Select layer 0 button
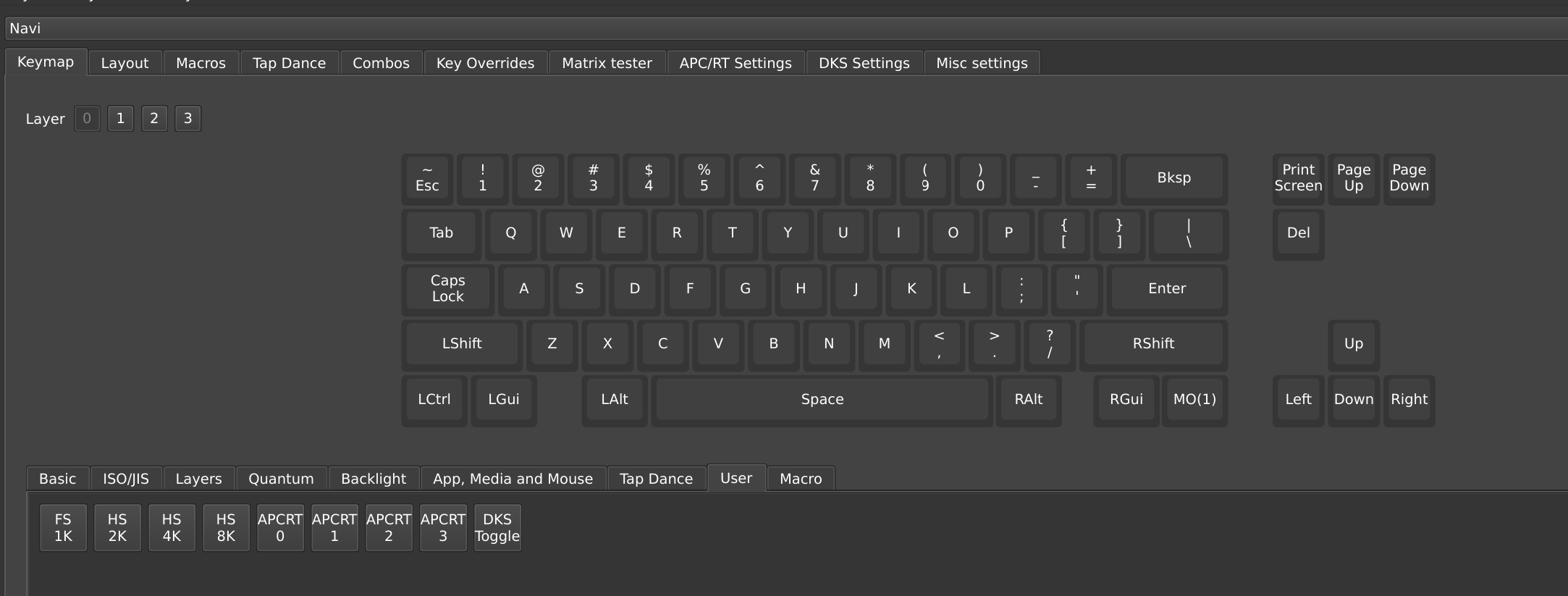Screen dimensions: 1568x596 pyautogui.click(x=87, y=118)
